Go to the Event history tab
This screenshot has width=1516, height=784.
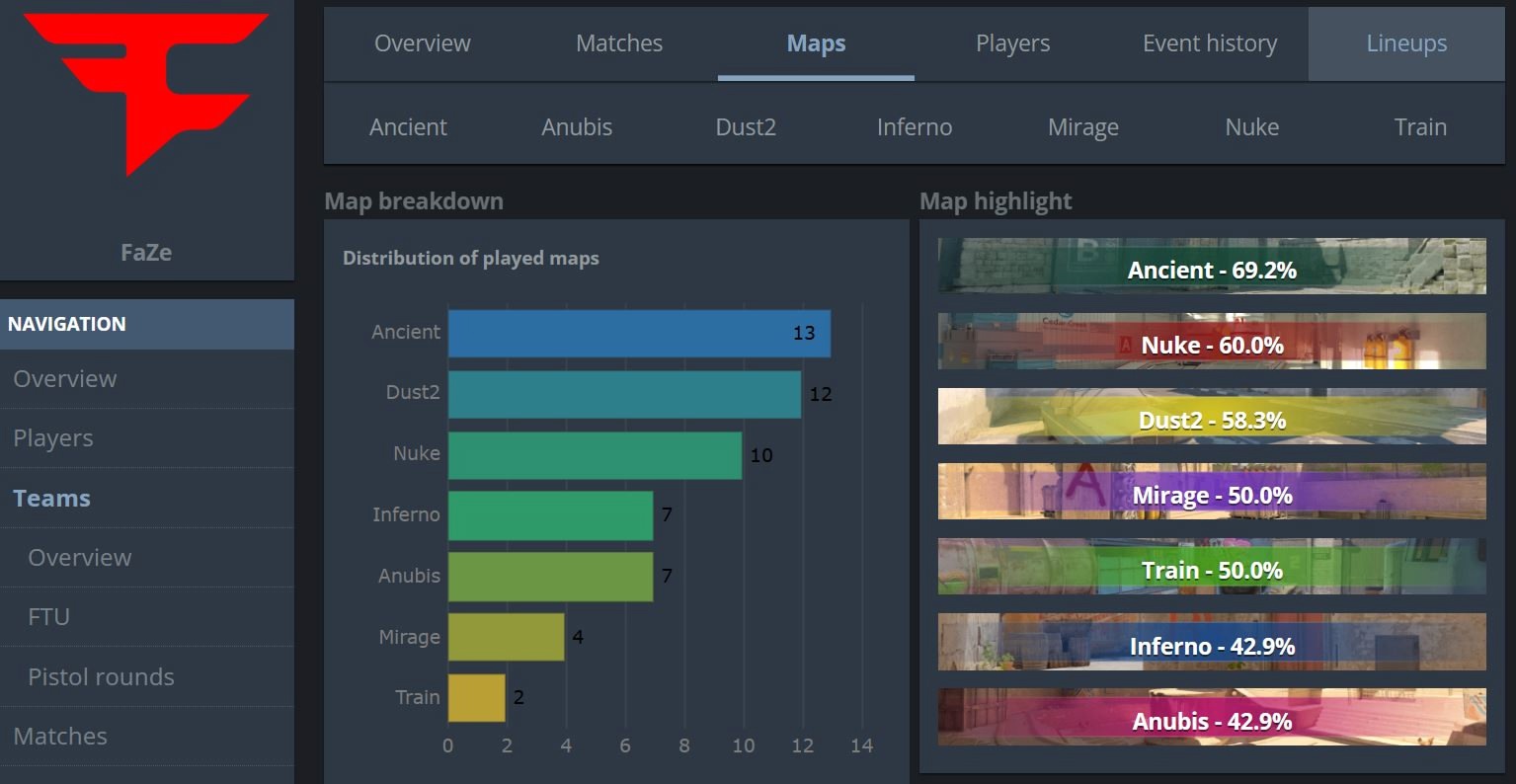coord(1210,43)
